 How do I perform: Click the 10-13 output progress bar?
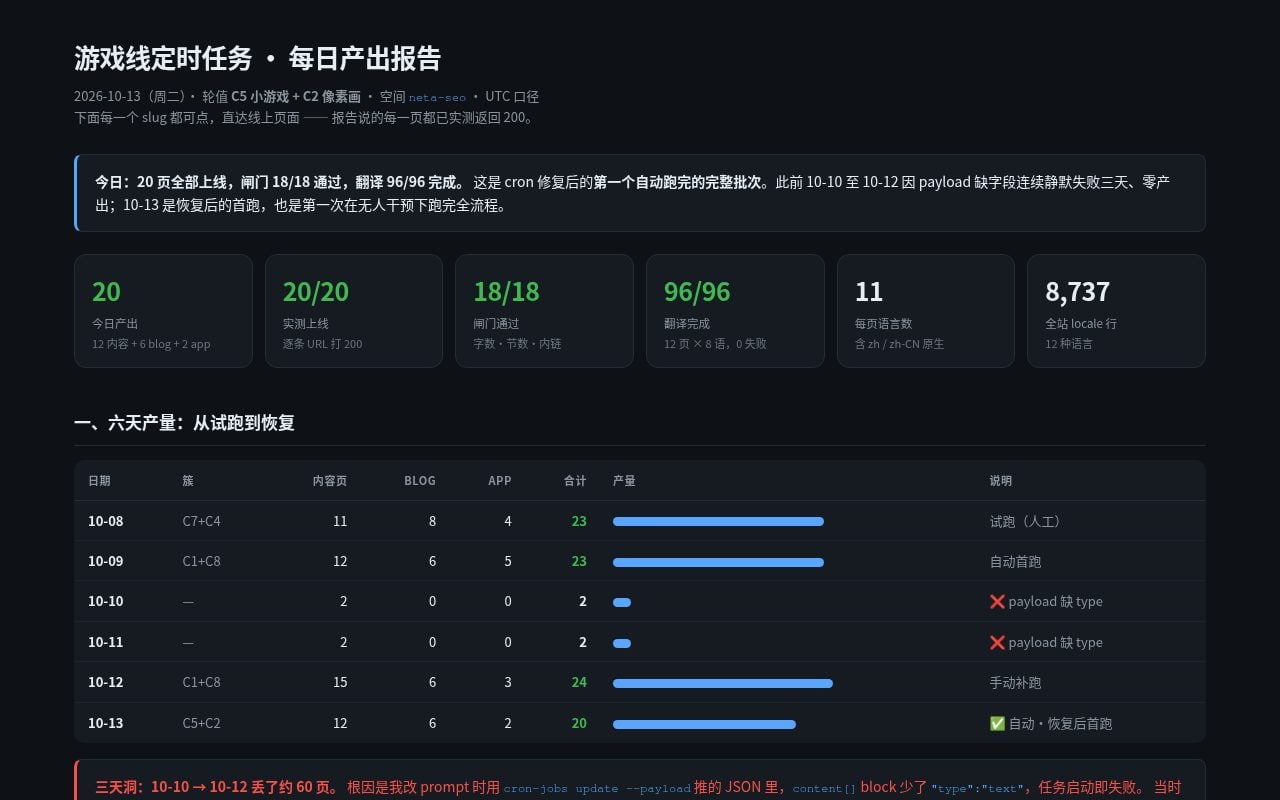point(704,724)
